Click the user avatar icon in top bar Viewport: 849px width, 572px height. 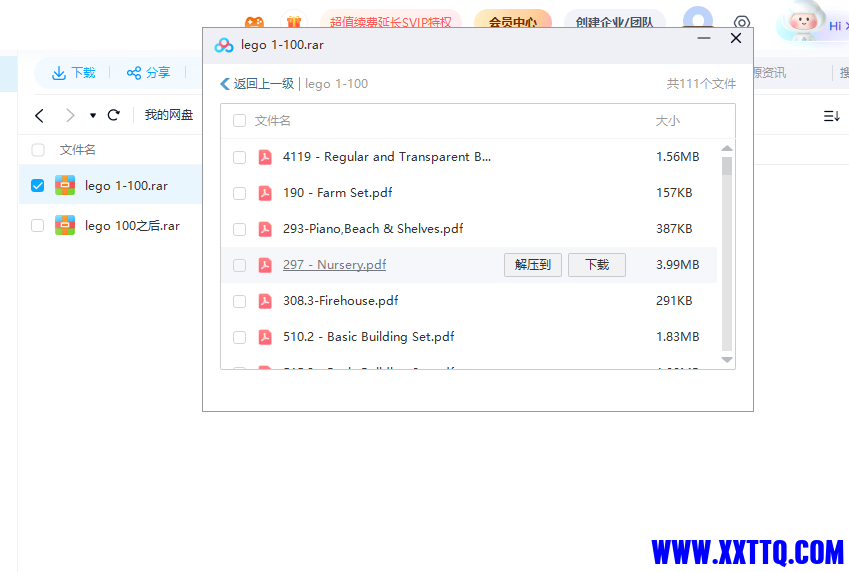(x=698, y=19)
